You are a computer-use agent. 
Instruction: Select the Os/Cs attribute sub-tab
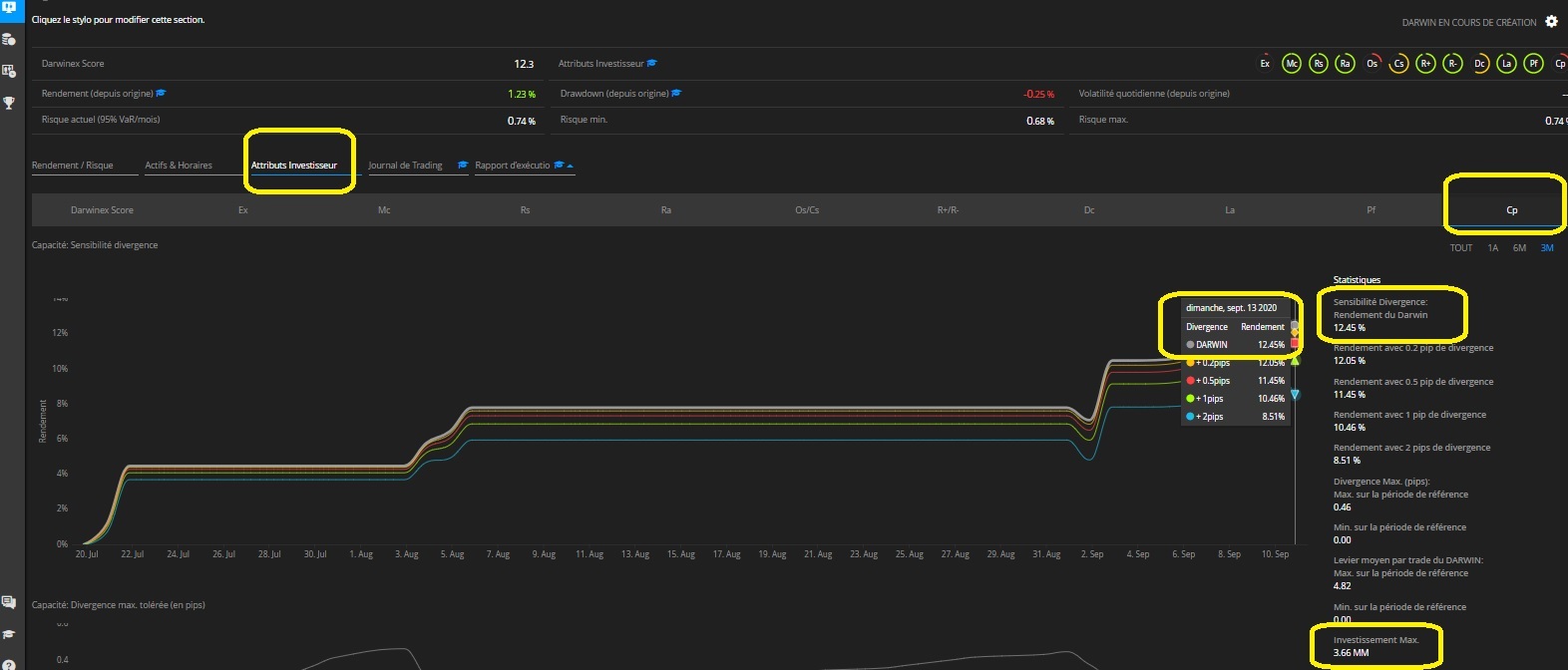pos(807,210)
